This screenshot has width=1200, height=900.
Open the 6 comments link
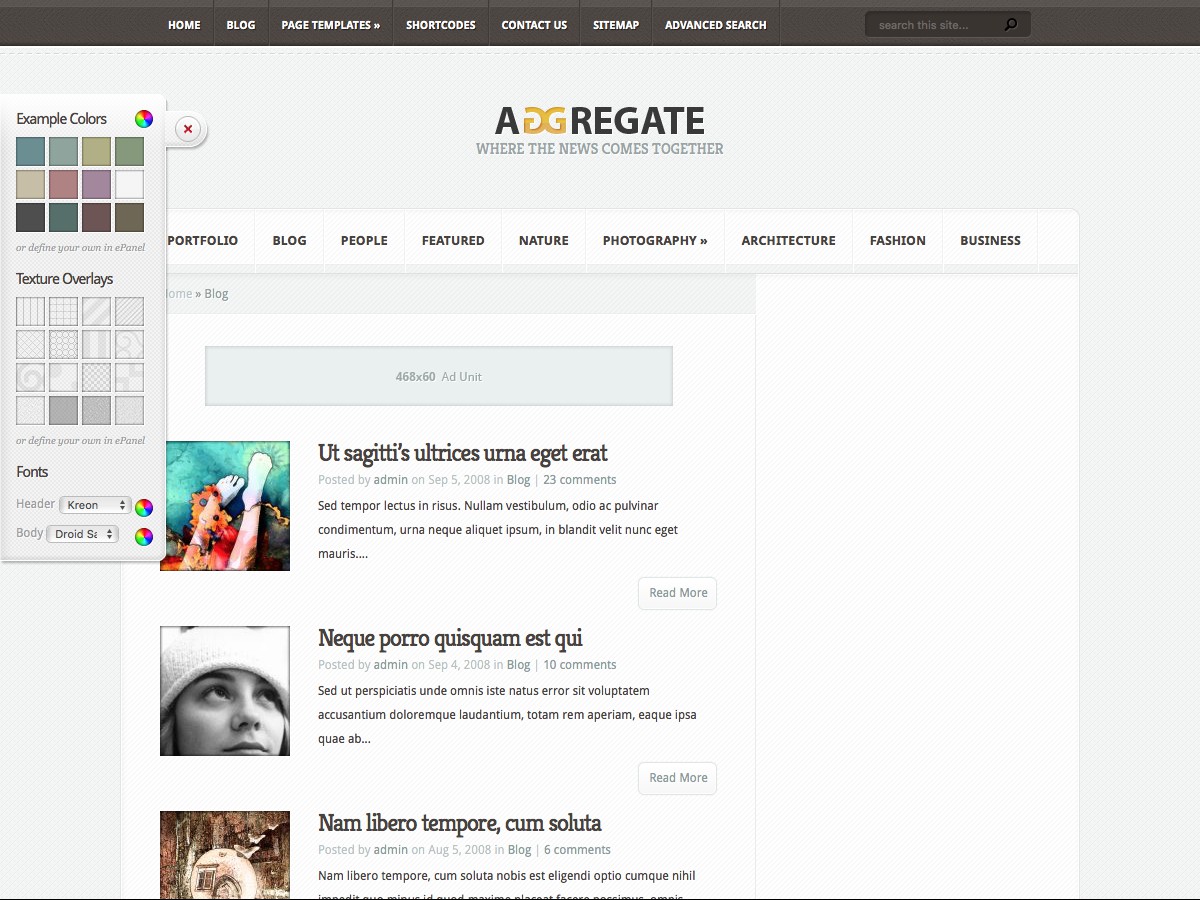[577, 850]
